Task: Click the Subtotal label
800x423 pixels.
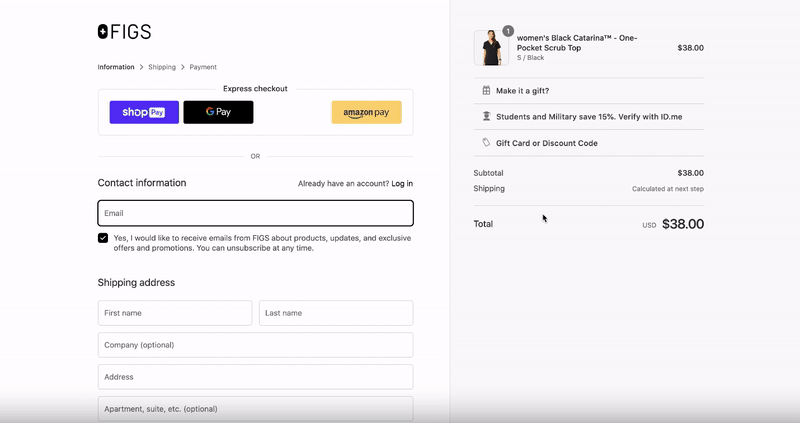Action: (488, 173)
